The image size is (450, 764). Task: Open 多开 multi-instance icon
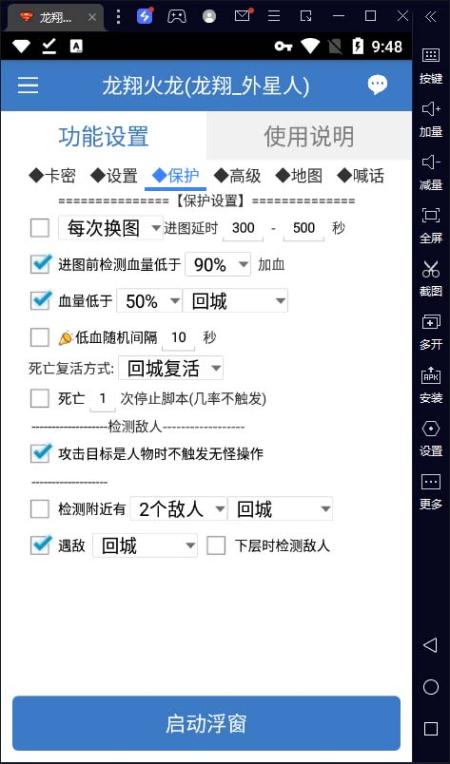tap(431, 330)
